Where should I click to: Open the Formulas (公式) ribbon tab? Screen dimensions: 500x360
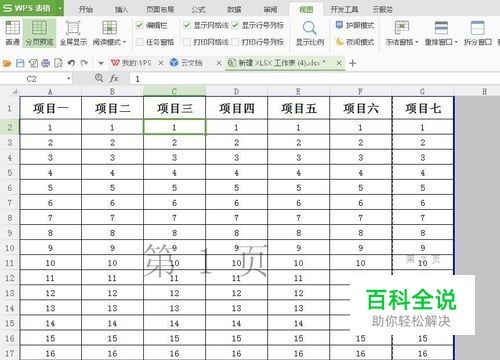tap(198, 9)
